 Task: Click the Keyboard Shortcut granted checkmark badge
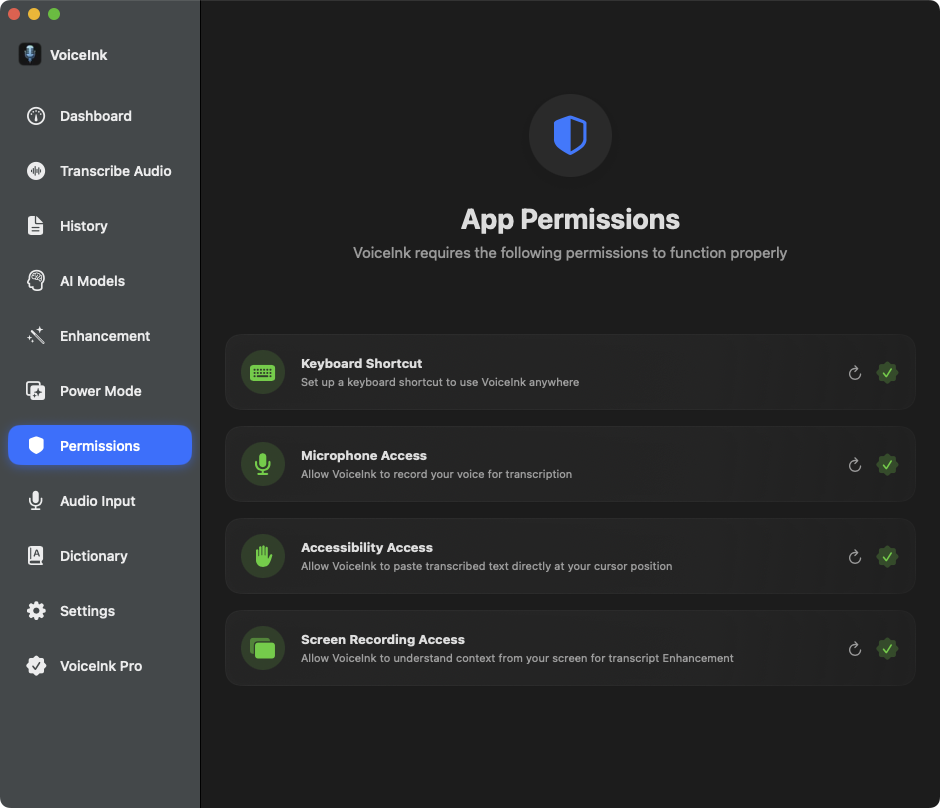coord(887,373)
